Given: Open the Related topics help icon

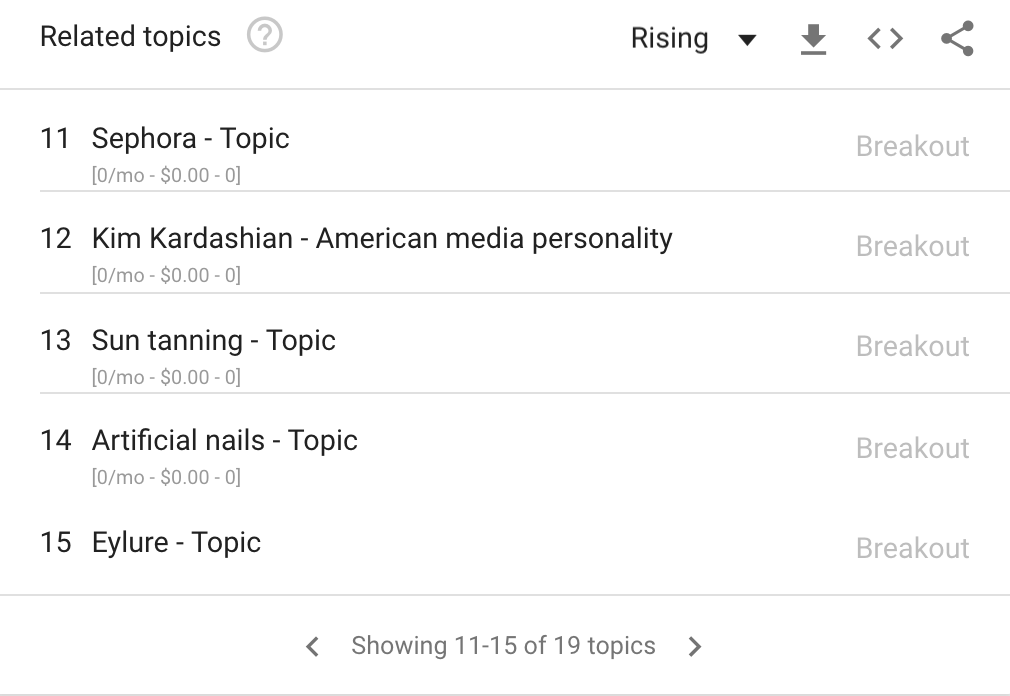Looking at the screenshot, I should [265, 37].
